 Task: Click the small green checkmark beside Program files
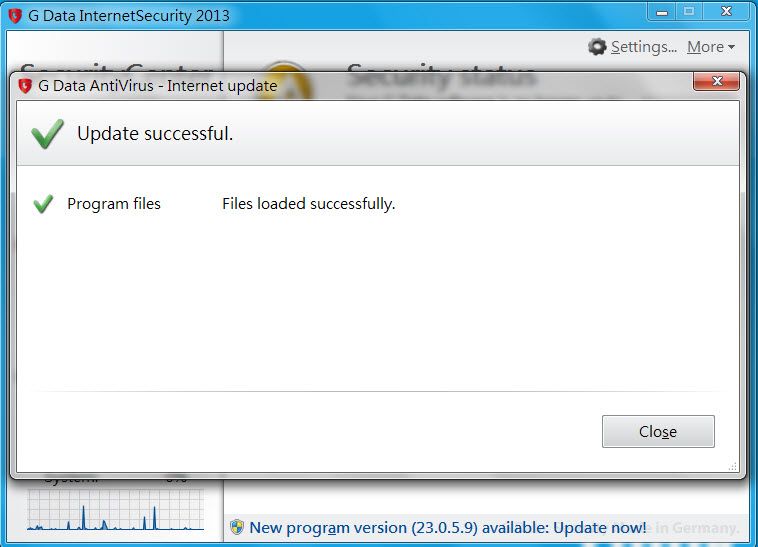(x=43, y=203)
